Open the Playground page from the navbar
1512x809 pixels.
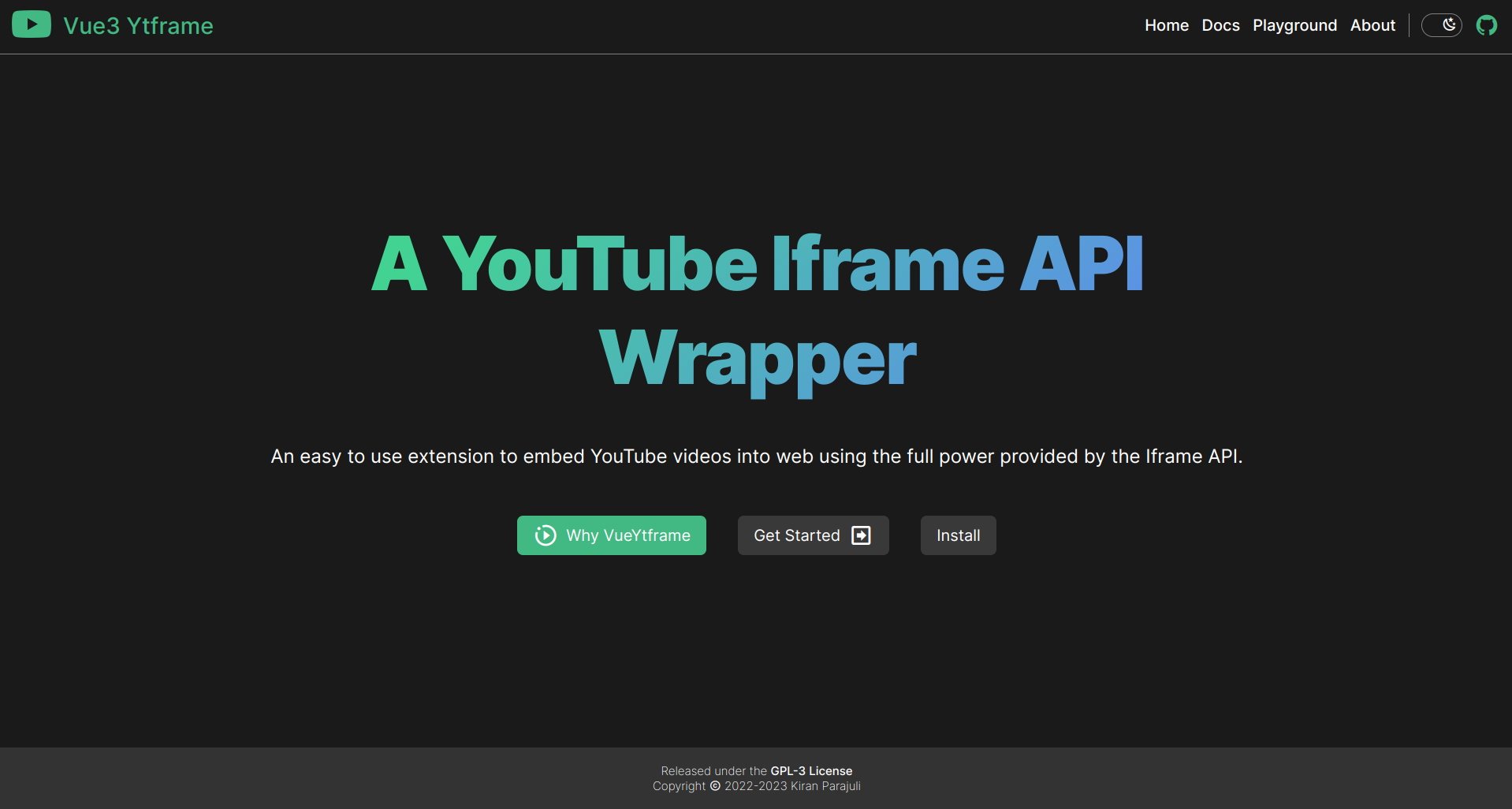click(1294, 25)
